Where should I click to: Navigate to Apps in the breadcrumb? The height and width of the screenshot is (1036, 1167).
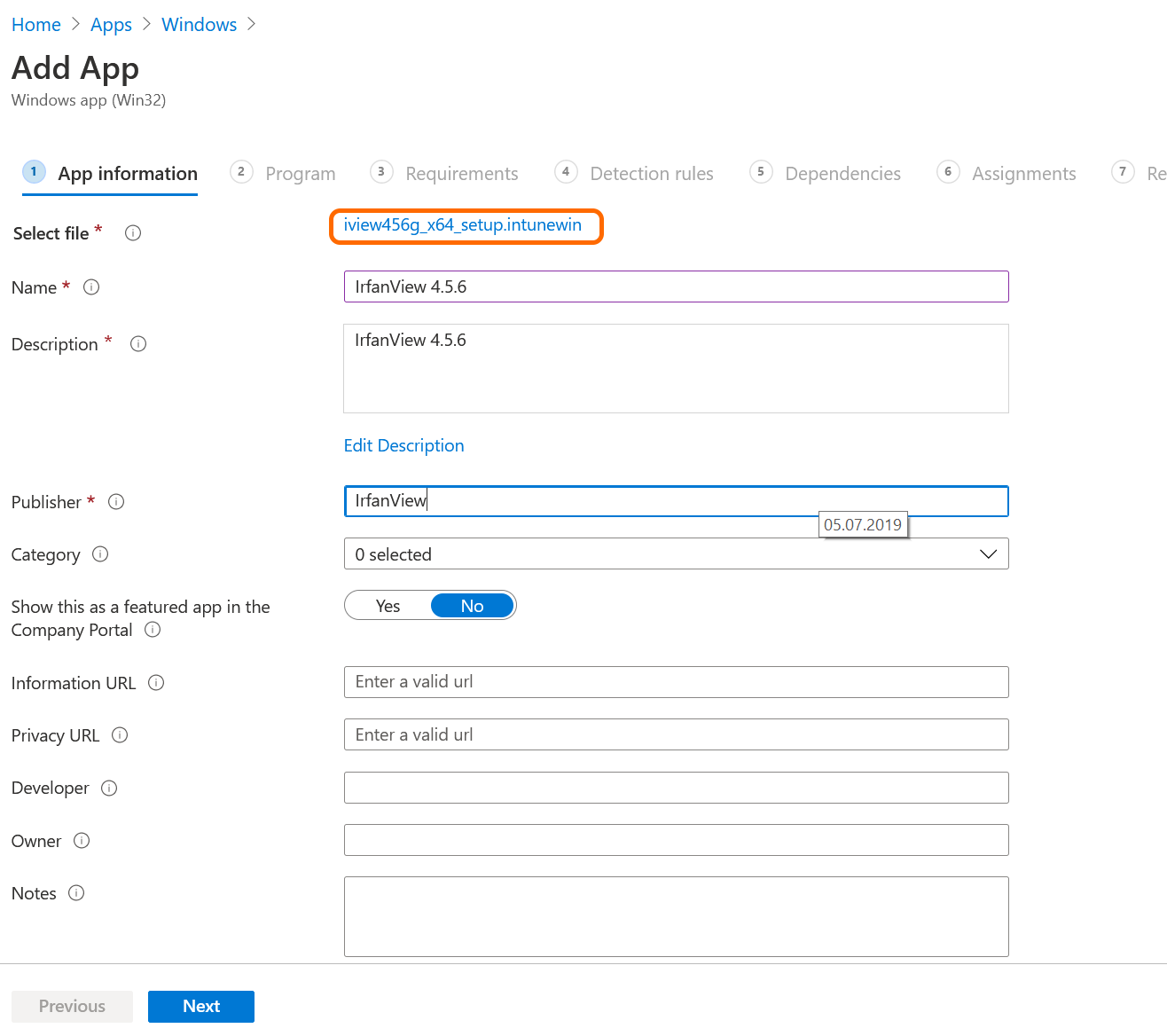coord(111,25)
